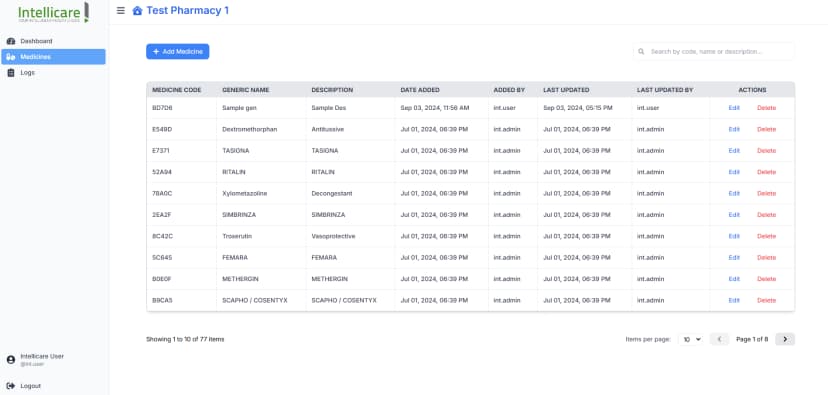Screen dimensions: 828x395
Task: Click the Added By column header
Action: coord(509,90)
